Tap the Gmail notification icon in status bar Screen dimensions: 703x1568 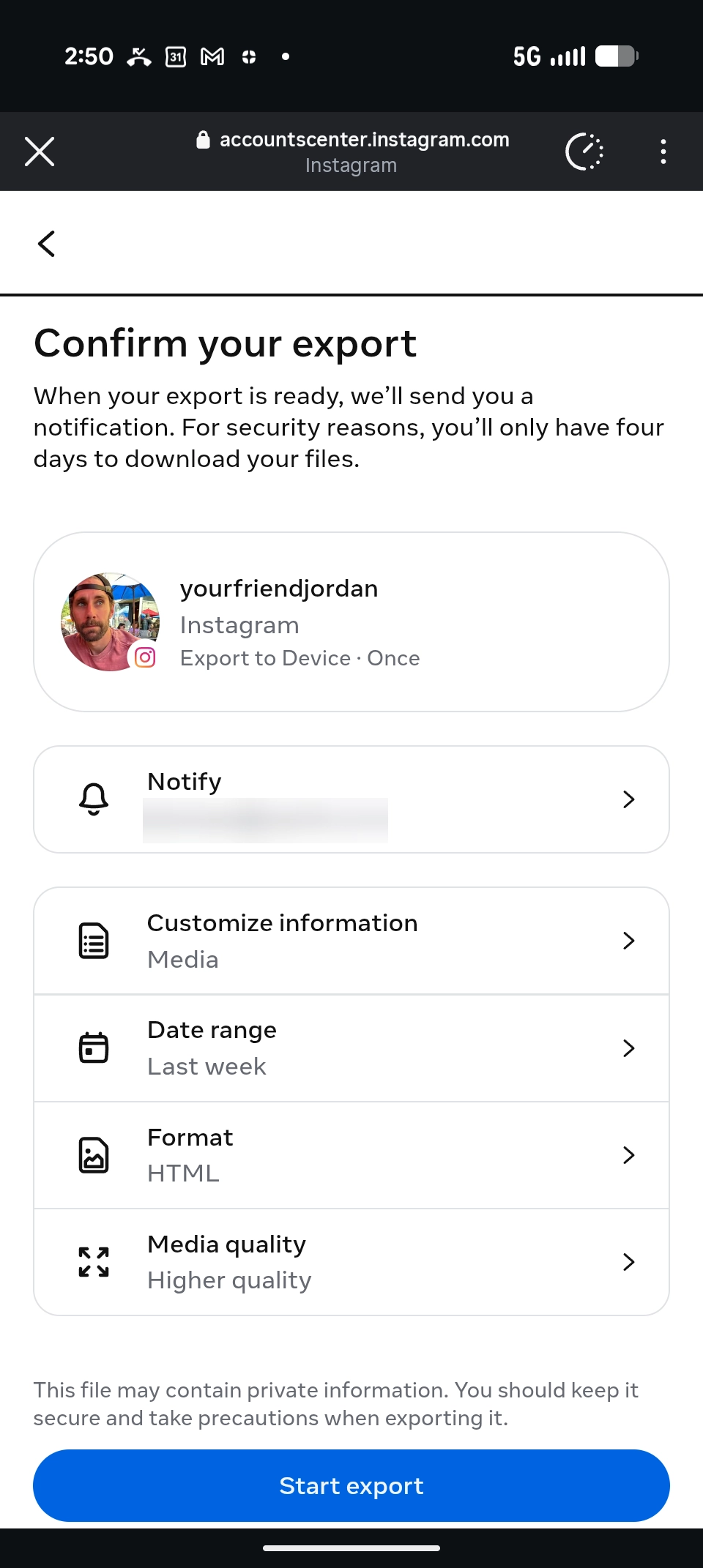(x=212, y=56)
